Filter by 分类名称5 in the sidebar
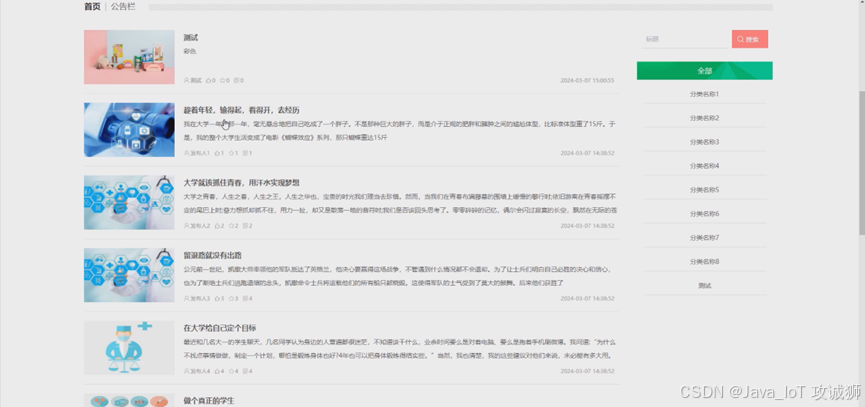The height and width of the screenshot is (407, 865). (x=704, y=190)
